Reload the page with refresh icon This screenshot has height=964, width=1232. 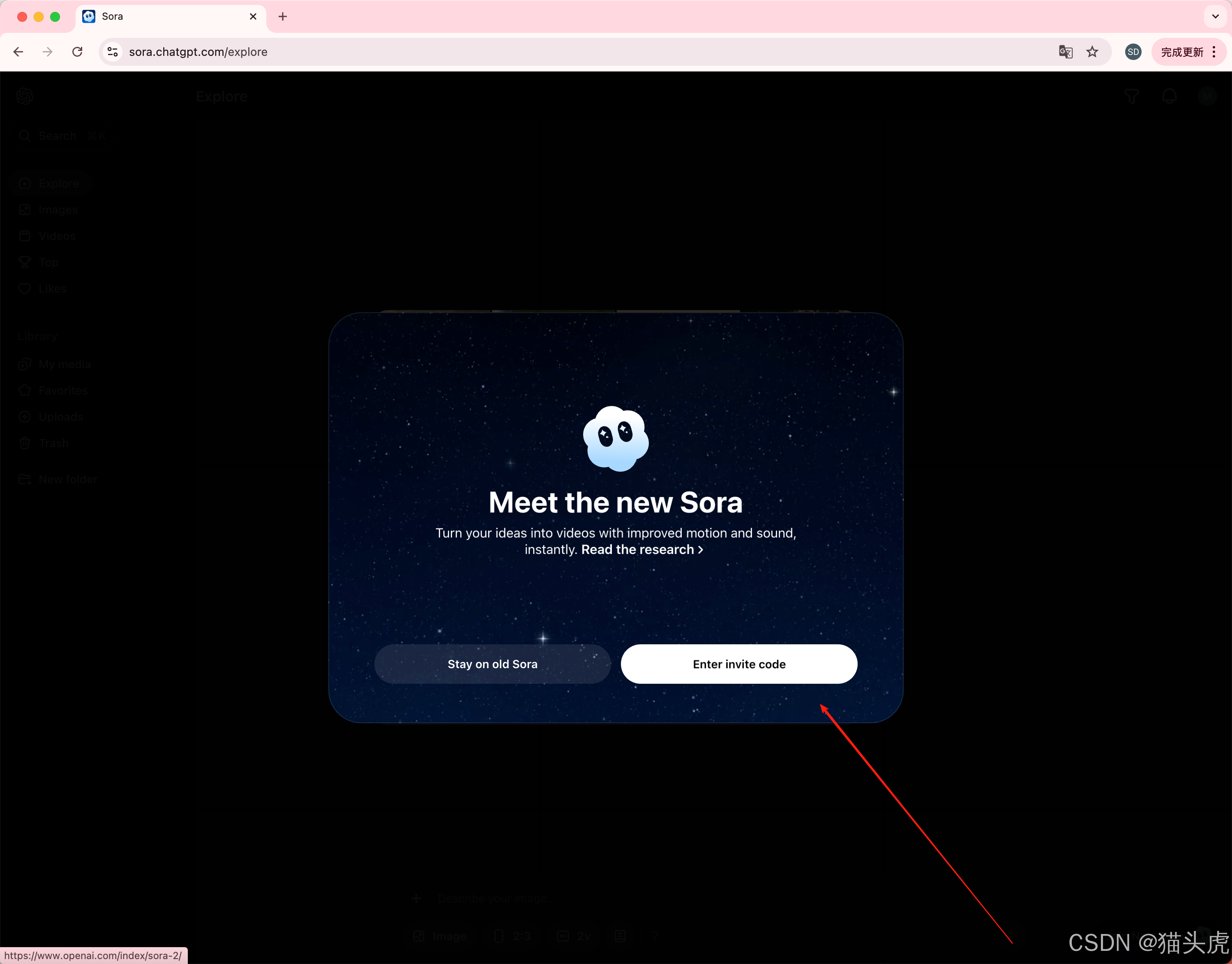tap(77, 52)
